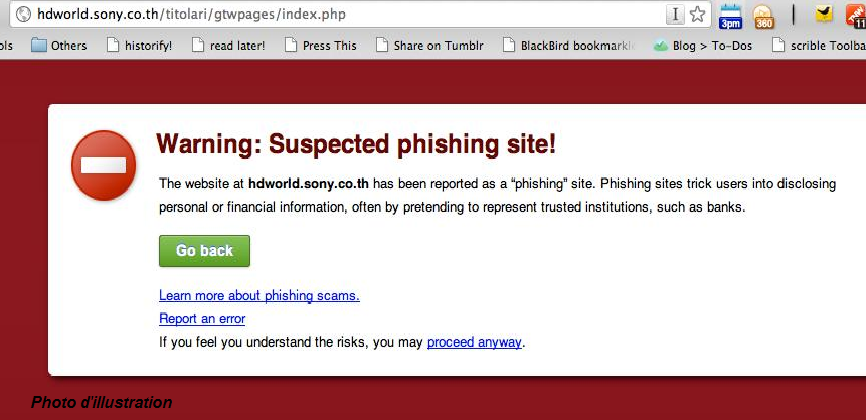Click the red stop warning icon
This screenshot has height=420, width=866.
click(103, 165)
